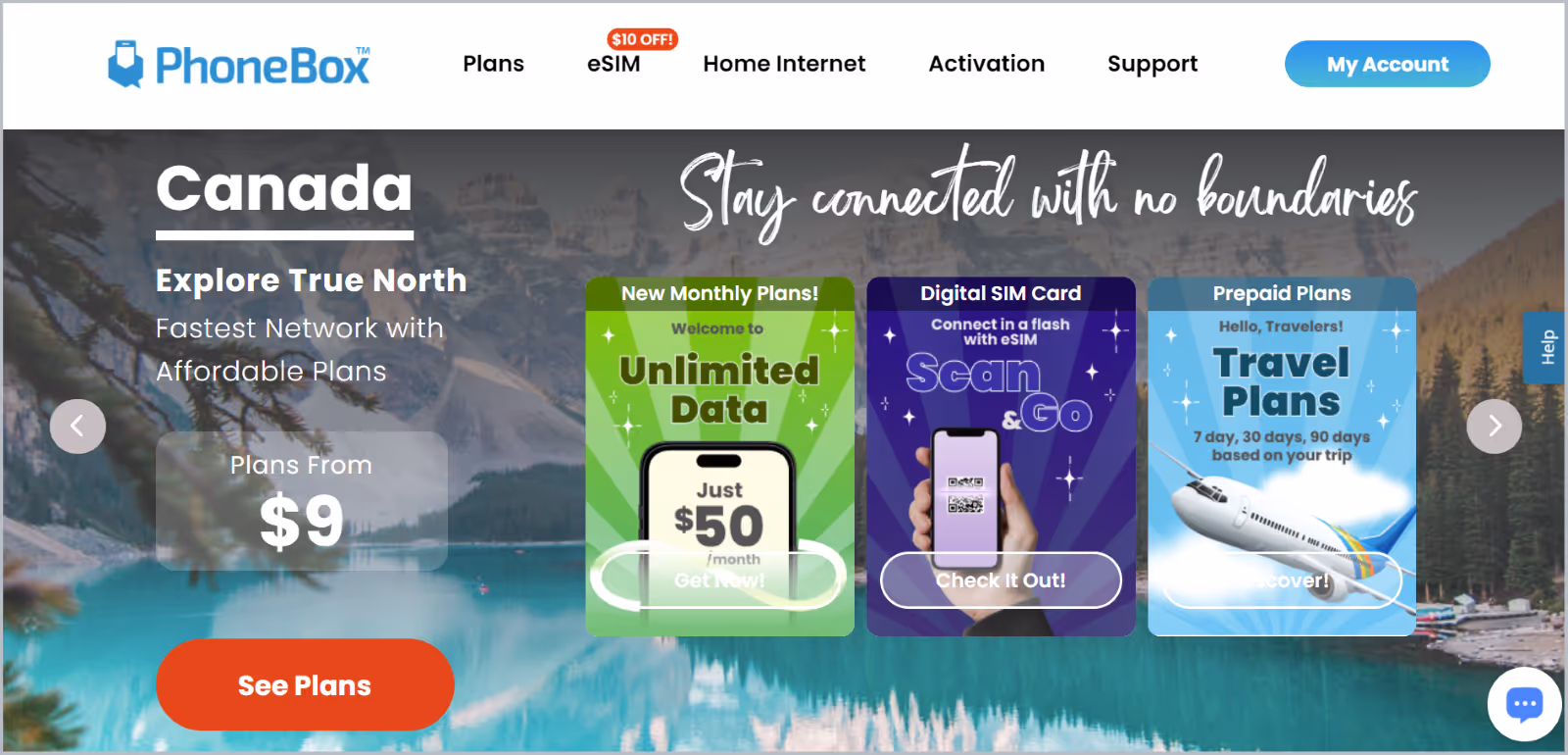The height and width of the screenshot is (755, 1568).
Task: Open the eSIM menu item
Action: 613,64
